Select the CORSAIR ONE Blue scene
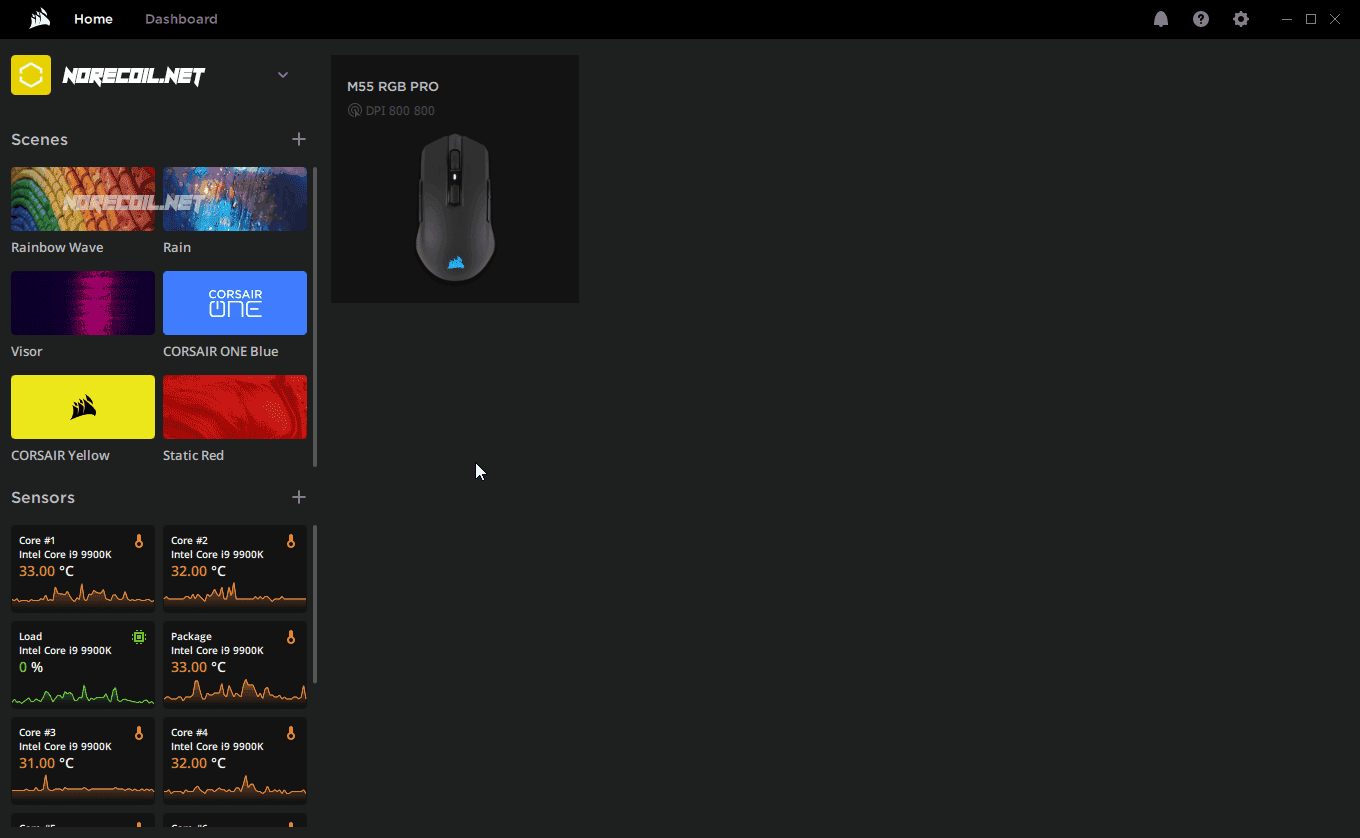The image size is (1360, 838). click(x=235, y=303)
